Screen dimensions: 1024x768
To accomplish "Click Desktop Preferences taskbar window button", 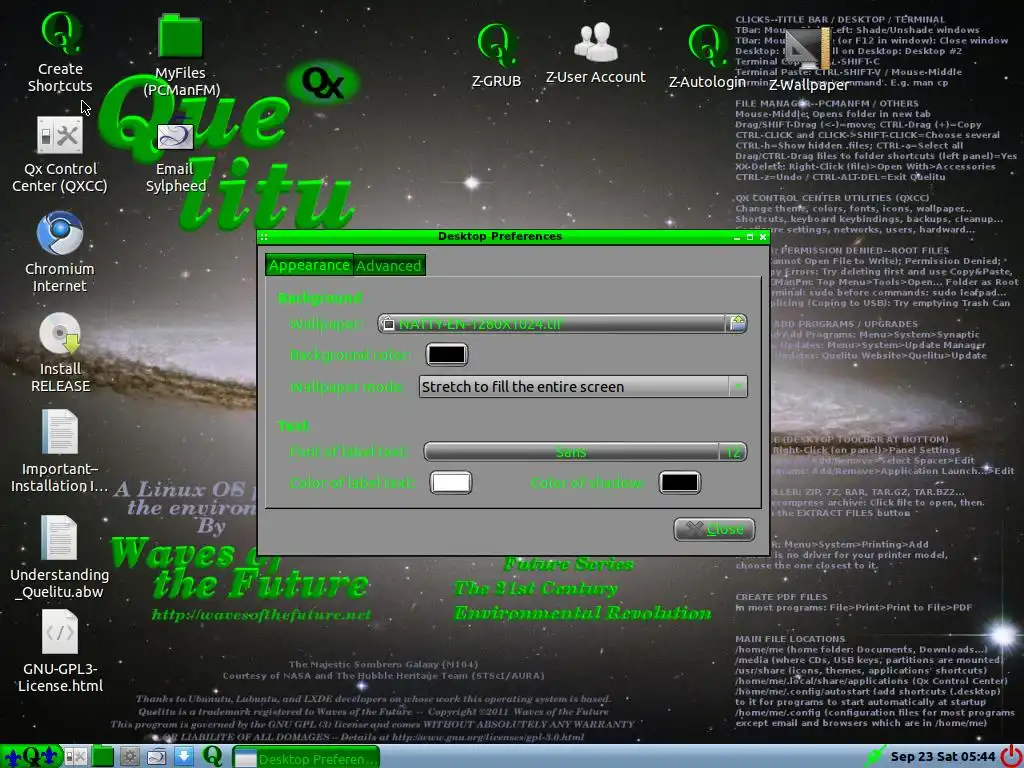I will coord(306,758).
